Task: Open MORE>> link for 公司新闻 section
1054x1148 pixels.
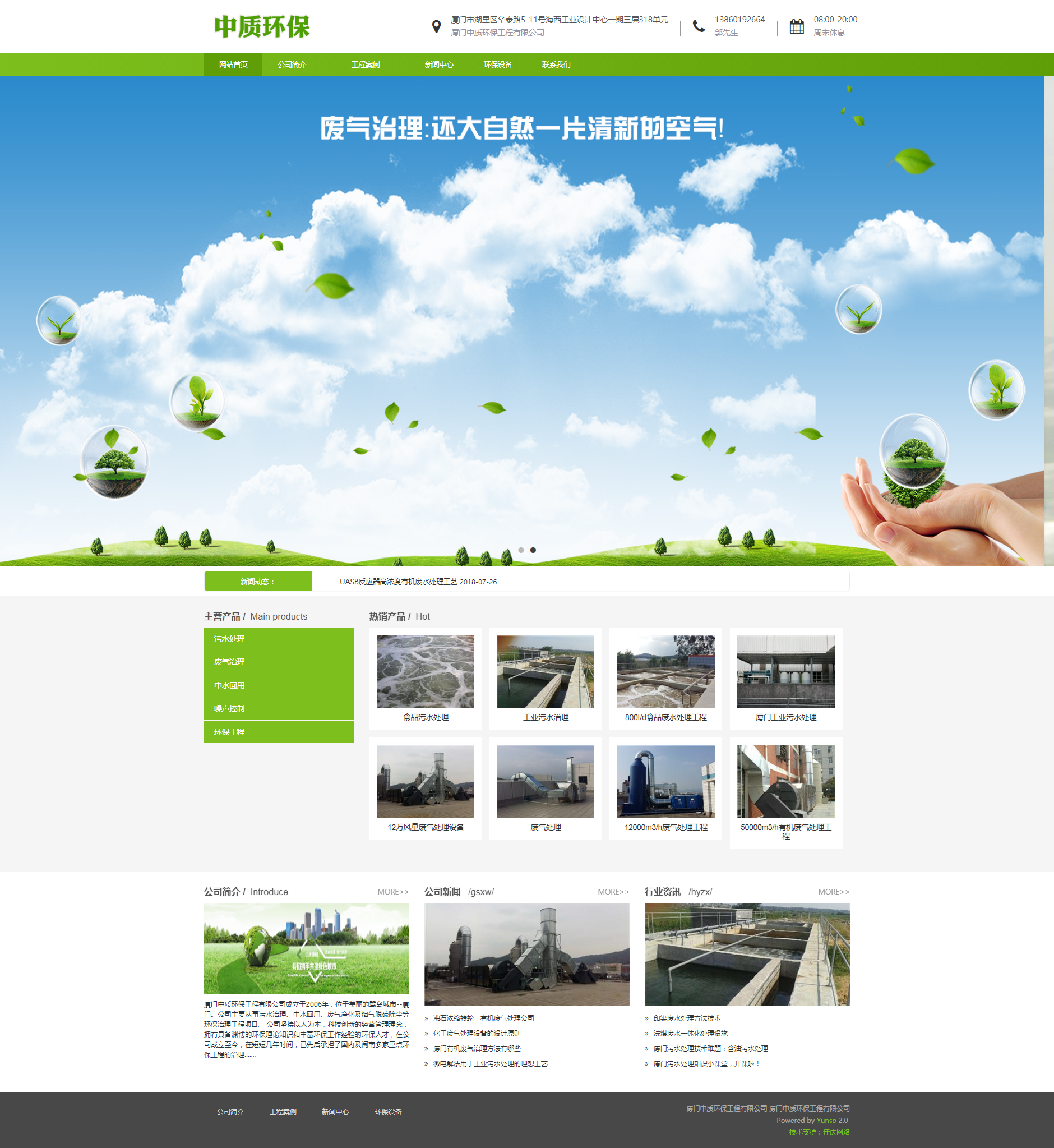Action: point(613,892)
